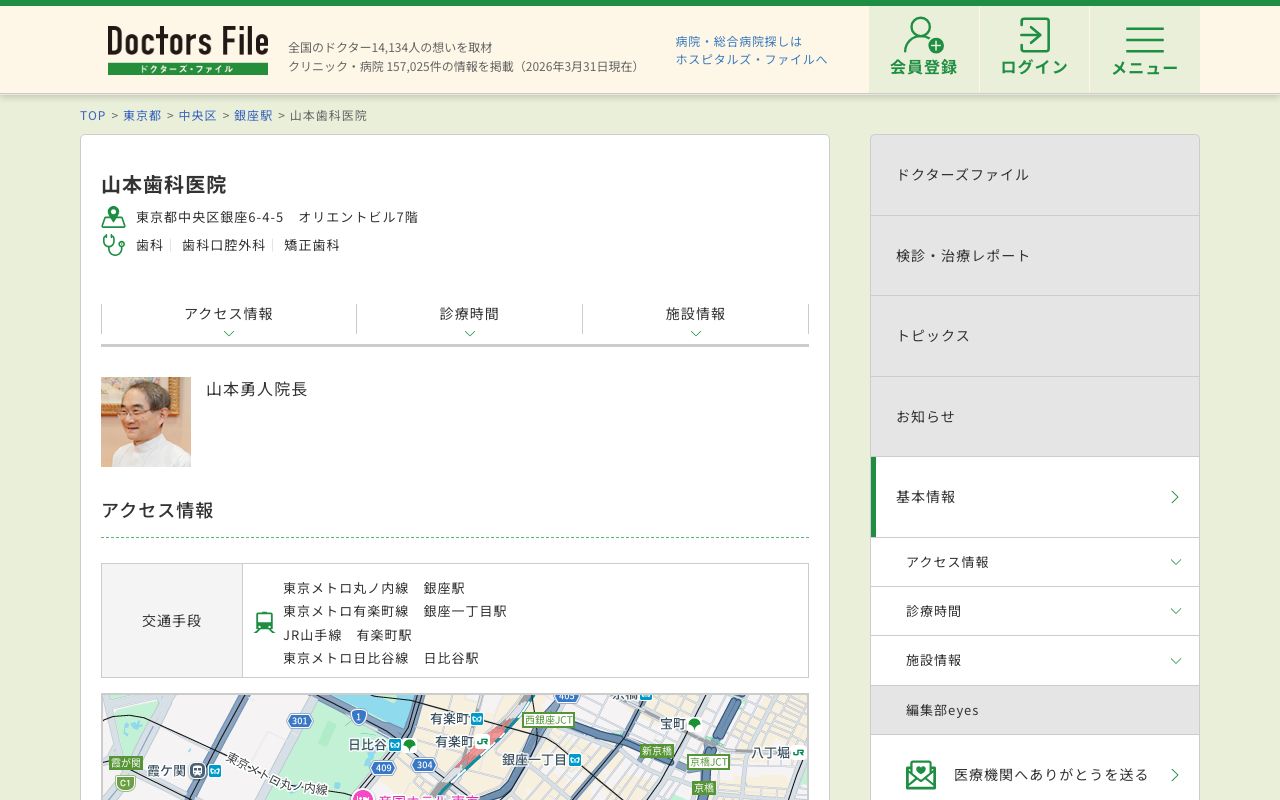Screen dimensions: 1280x800
Task: Select 基本情報 sidebar item
Action: 1035,497
